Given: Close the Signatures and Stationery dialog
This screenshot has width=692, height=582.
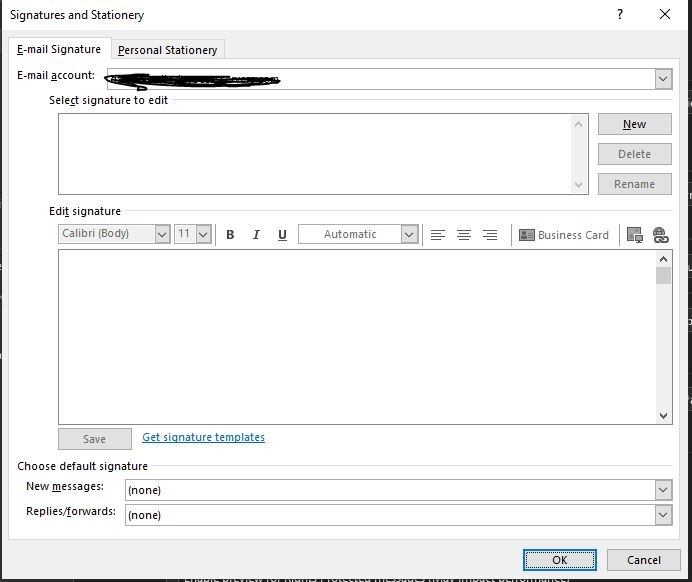Looking at the screenshot, I should coord(665,14).
